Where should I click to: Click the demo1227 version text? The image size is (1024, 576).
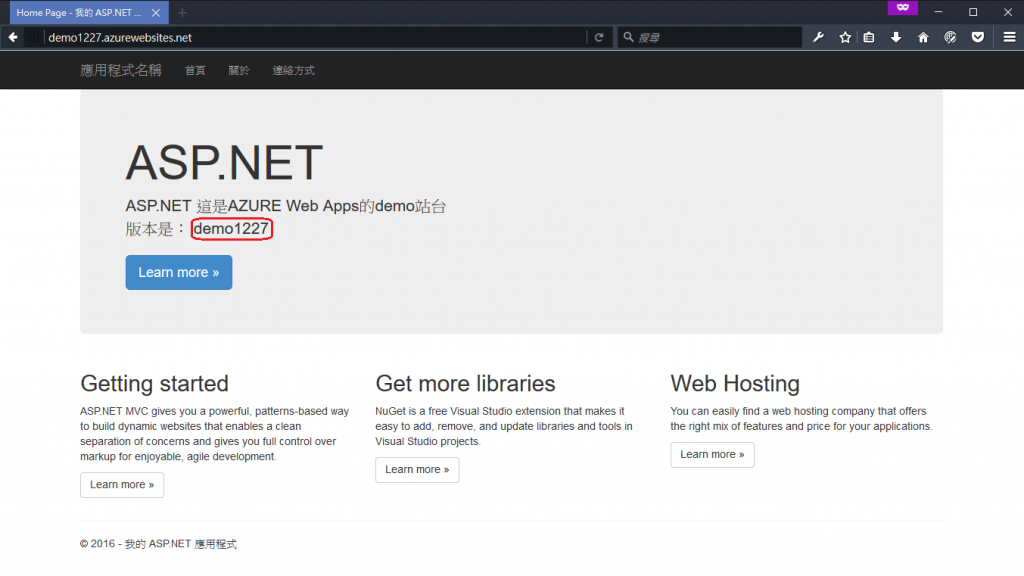pos(231,229)
